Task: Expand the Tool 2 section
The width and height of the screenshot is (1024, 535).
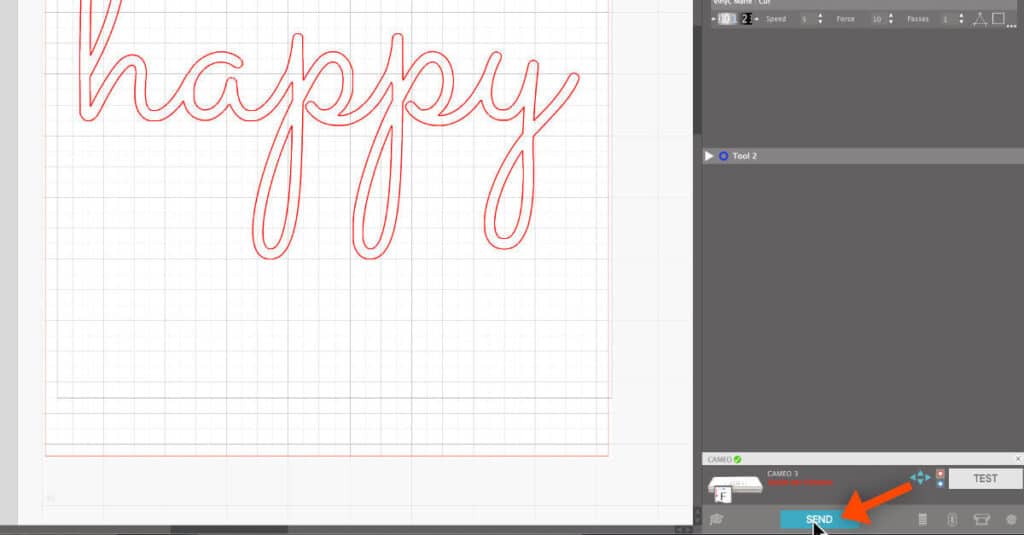Action: click(709, 155)
